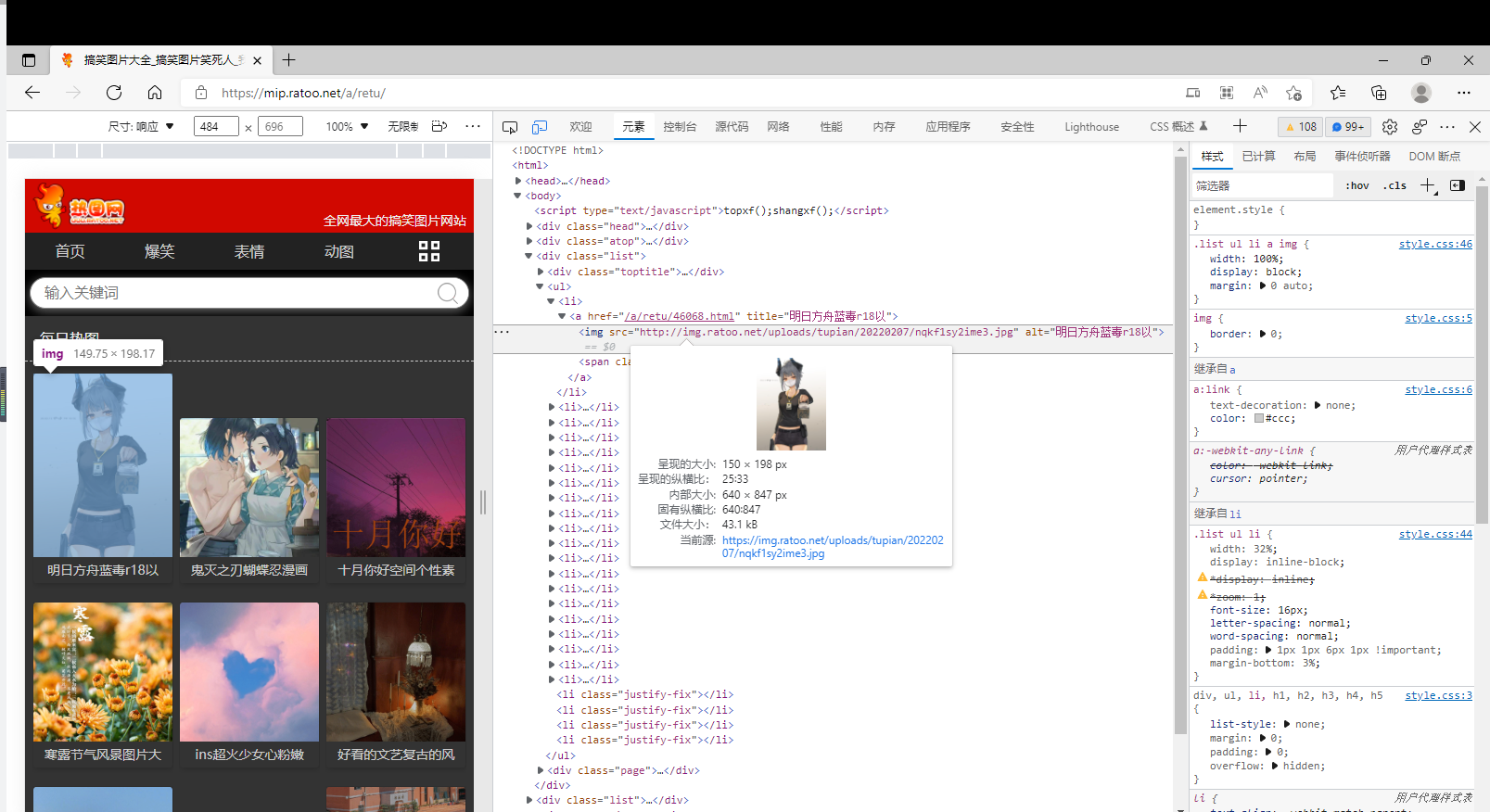Switch to the 已计算 computed tab
The height and width of the screenshot is (812, 1490).
point(1258,157)
